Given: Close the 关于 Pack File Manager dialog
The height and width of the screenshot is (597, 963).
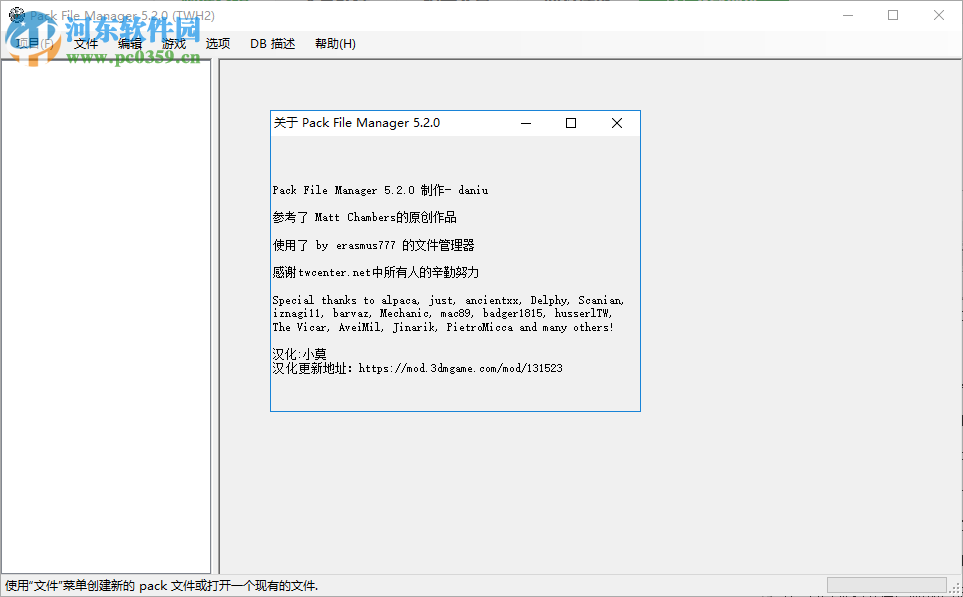Looking at the screenshot, I should click(x=616, y=122).
